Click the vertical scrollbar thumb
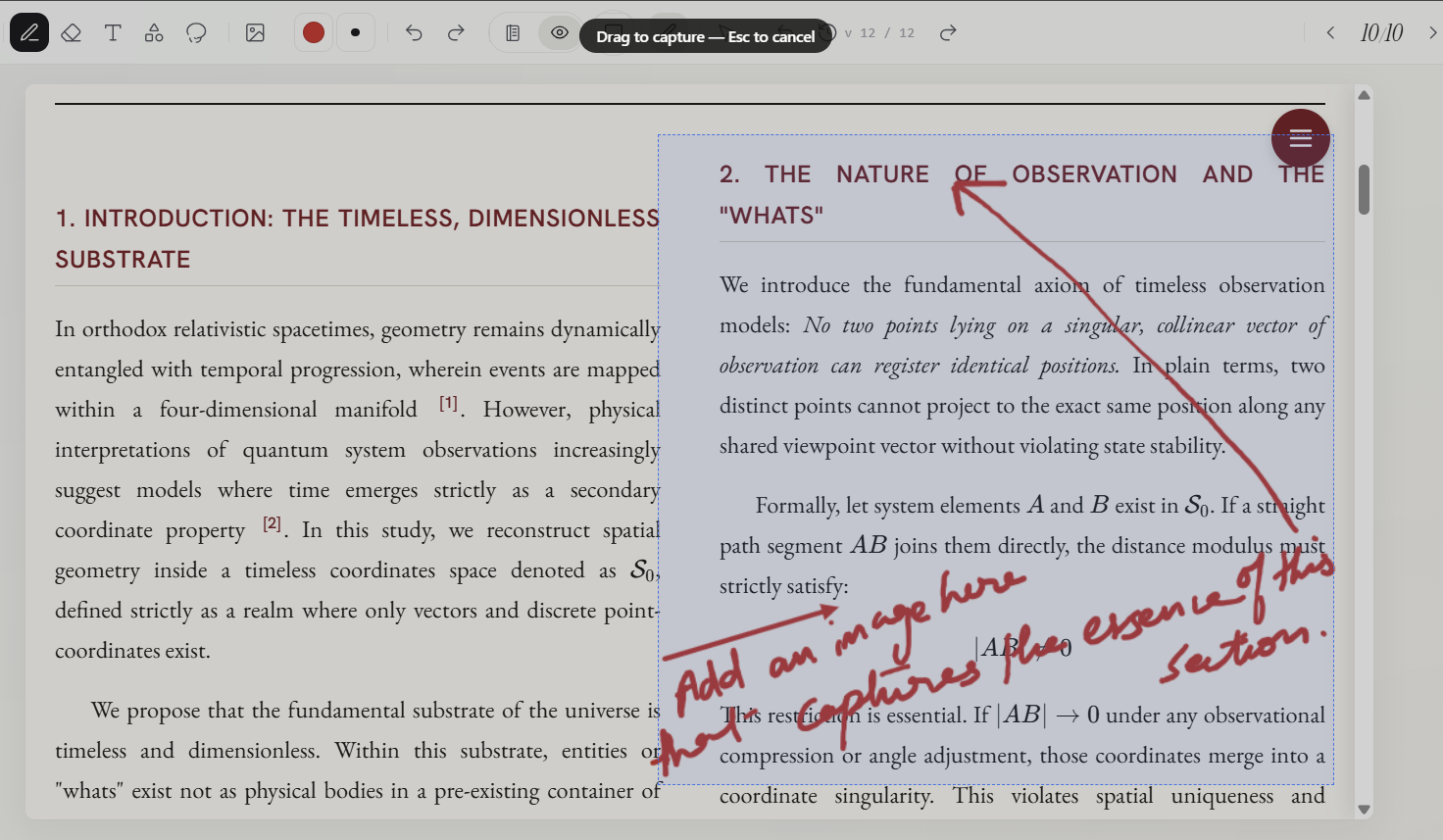This screenshot has width=1443, height=840. [1364, 189]
